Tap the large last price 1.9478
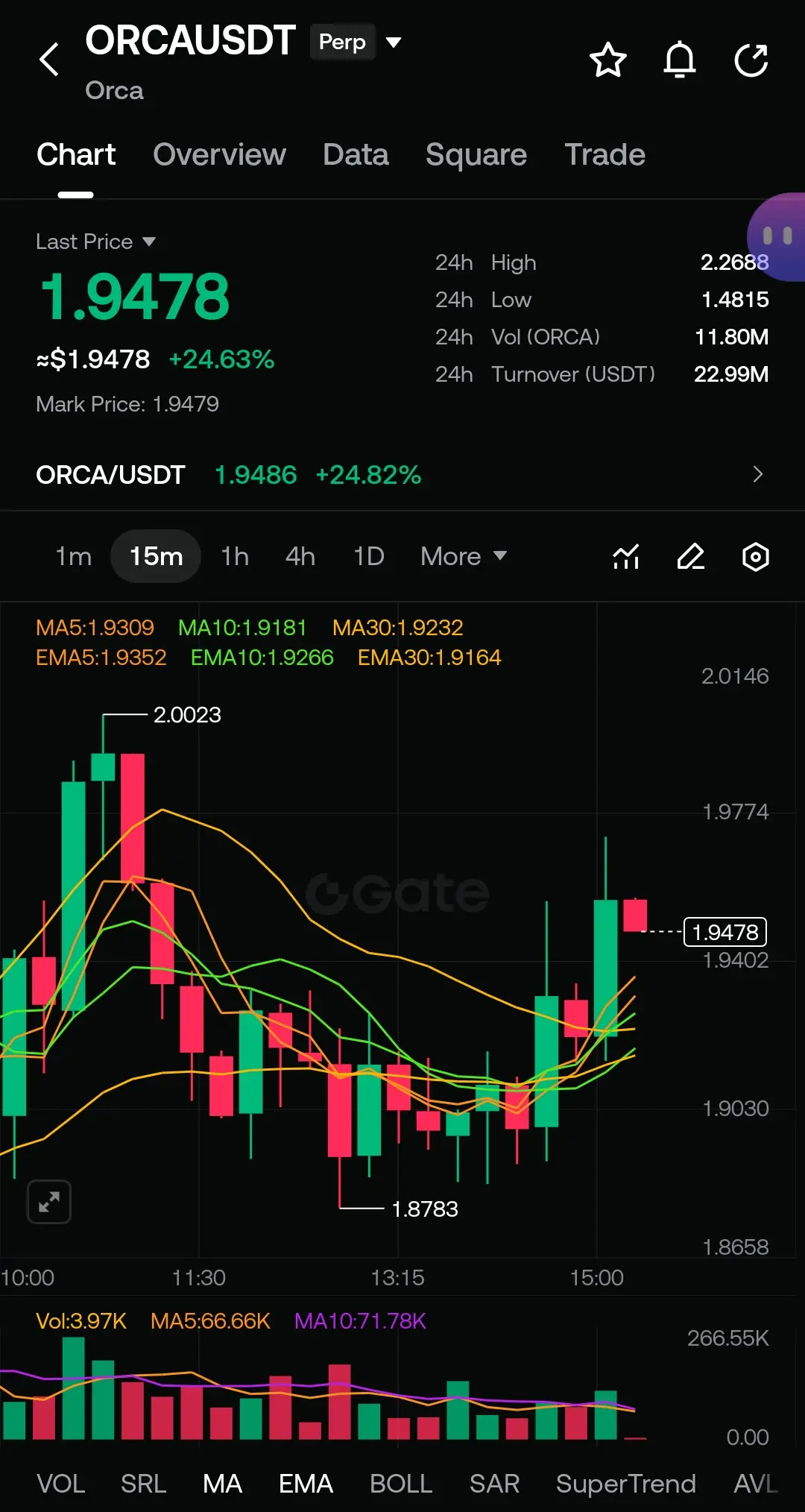Image resolution: width=805 pixels, height=1512 pixels. 135,297
